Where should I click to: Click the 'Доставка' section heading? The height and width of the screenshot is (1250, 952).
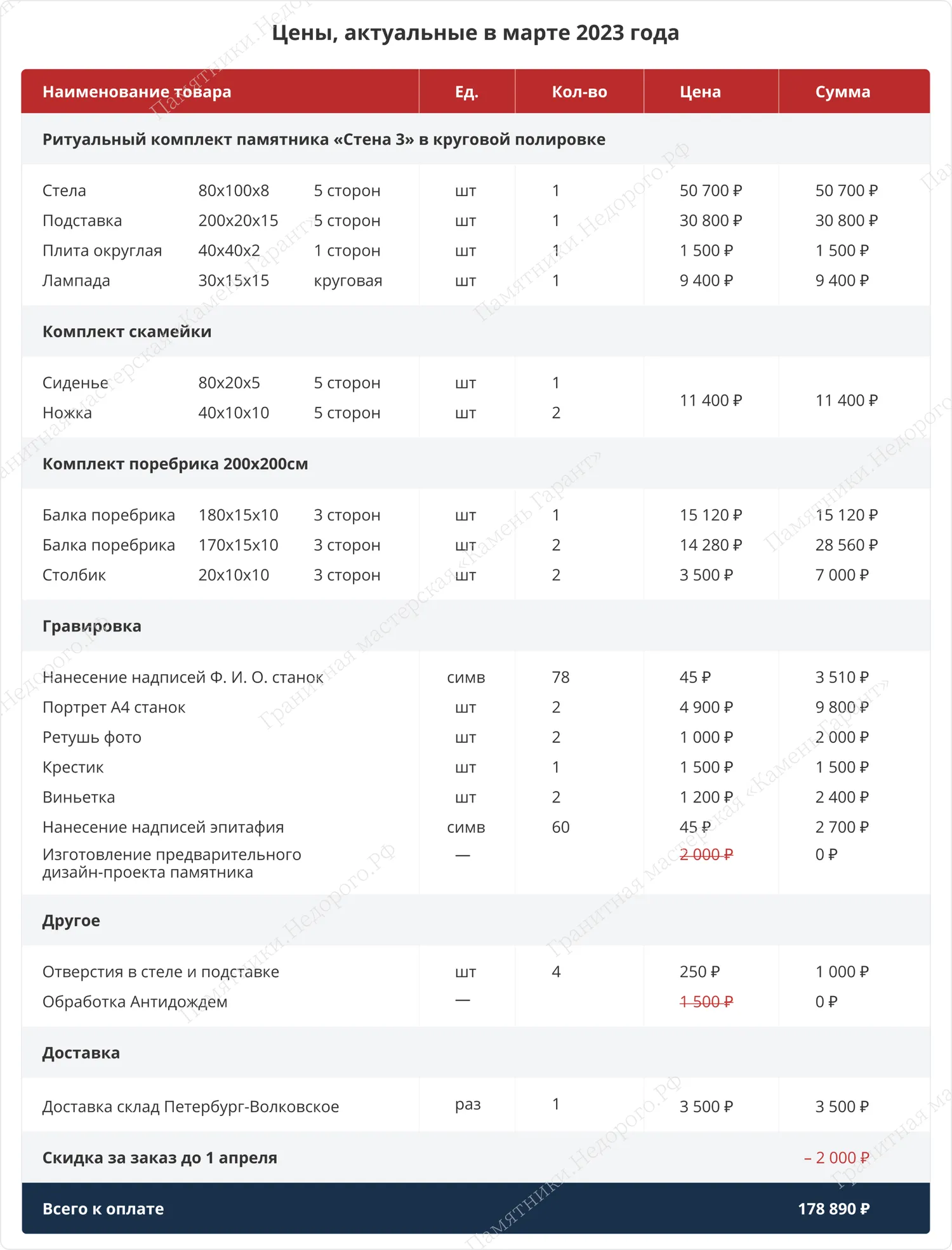click(x=81, y=1053)
